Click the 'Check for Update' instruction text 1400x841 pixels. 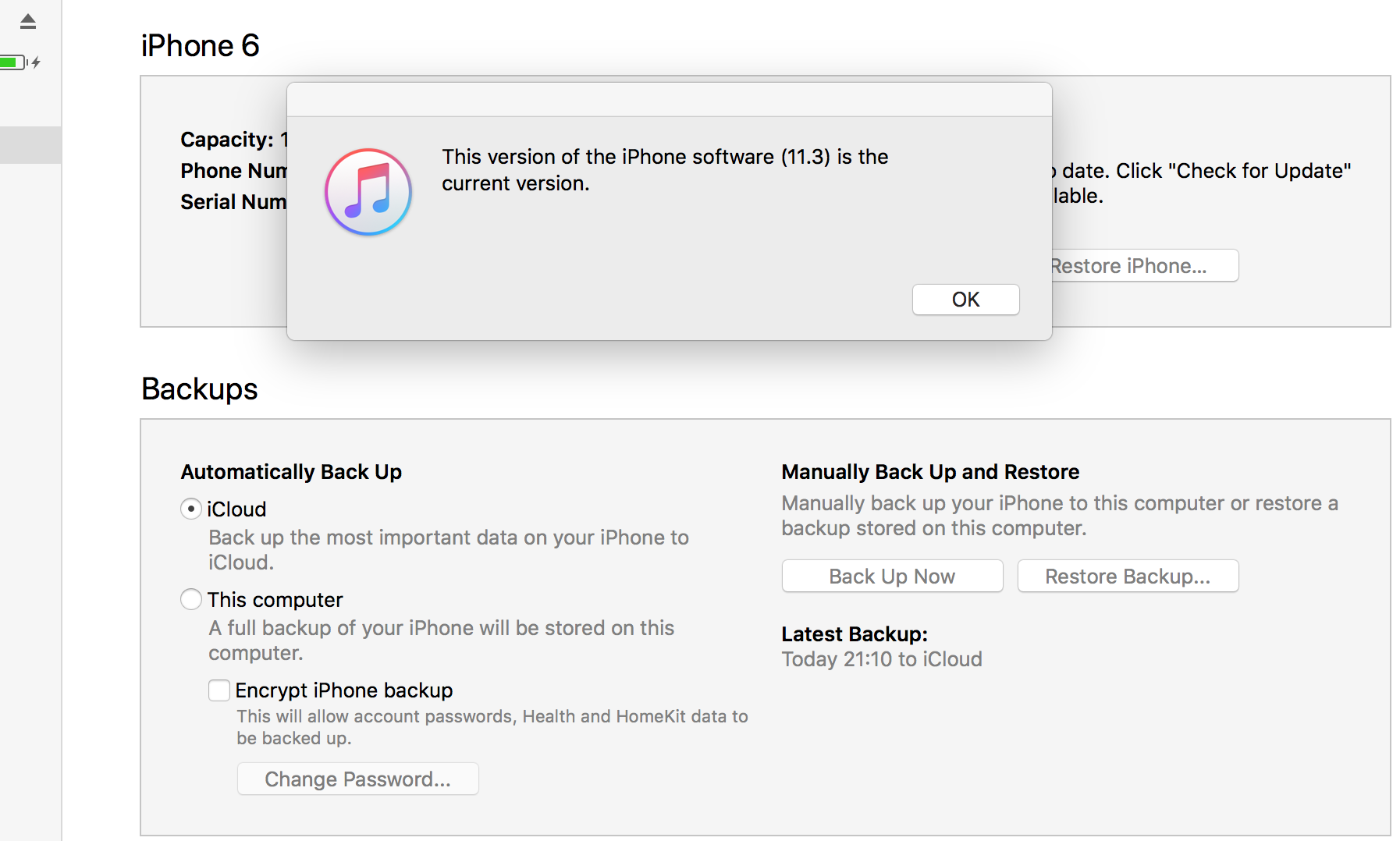(1202, 183)
